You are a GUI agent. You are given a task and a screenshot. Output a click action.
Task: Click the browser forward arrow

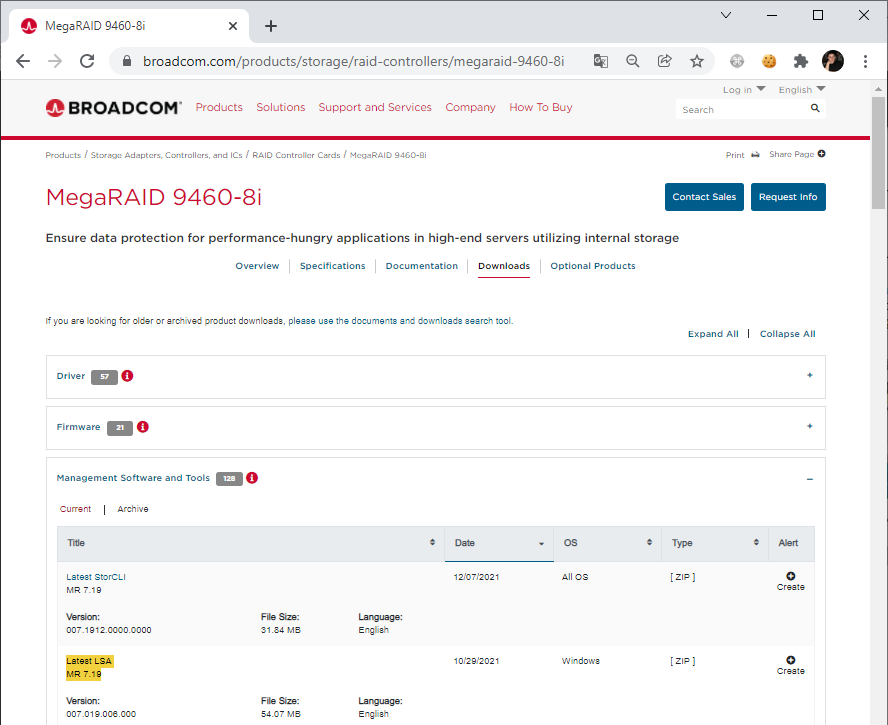click(x=55, y=61)
